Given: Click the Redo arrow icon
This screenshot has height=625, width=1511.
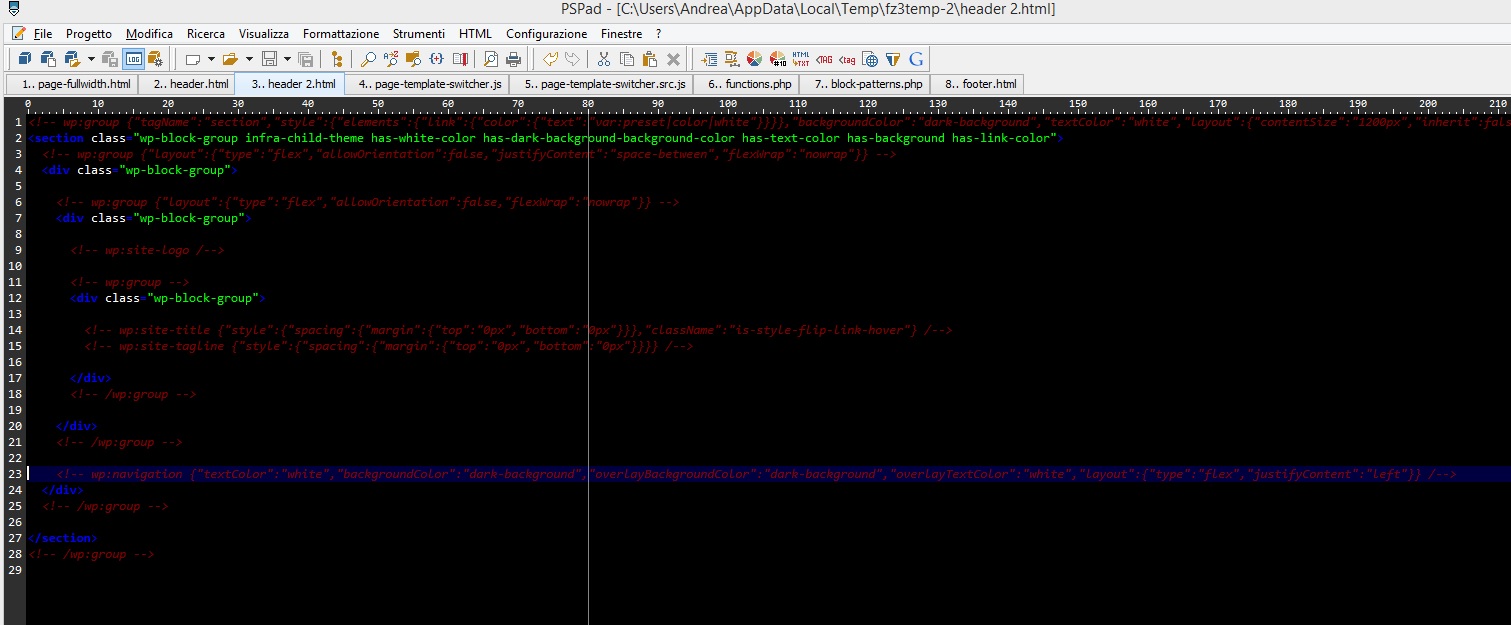Looking at the screenshot, I should 572,59.
